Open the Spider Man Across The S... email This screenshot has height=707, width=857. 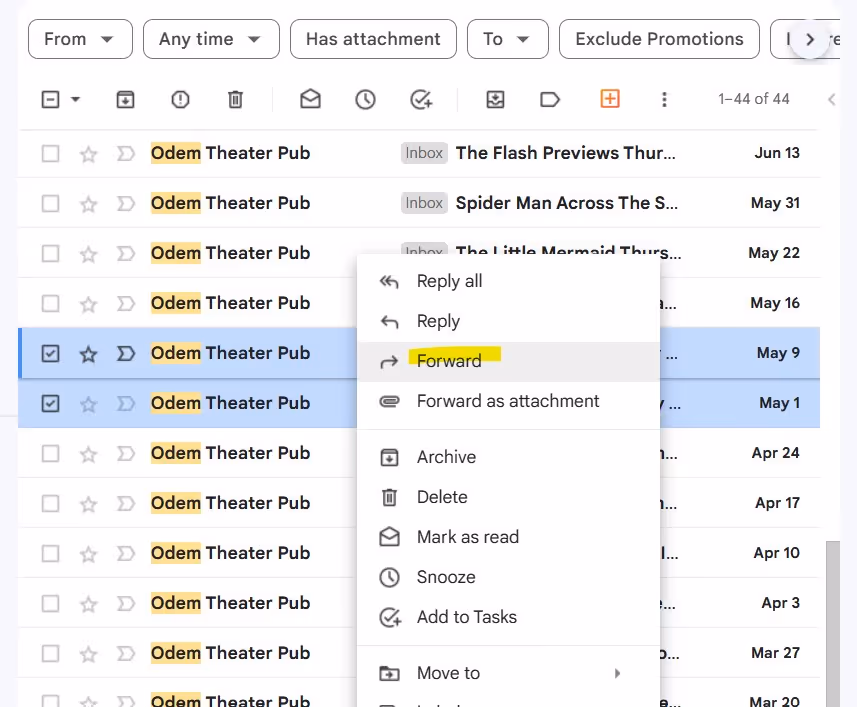coord(567,203)
